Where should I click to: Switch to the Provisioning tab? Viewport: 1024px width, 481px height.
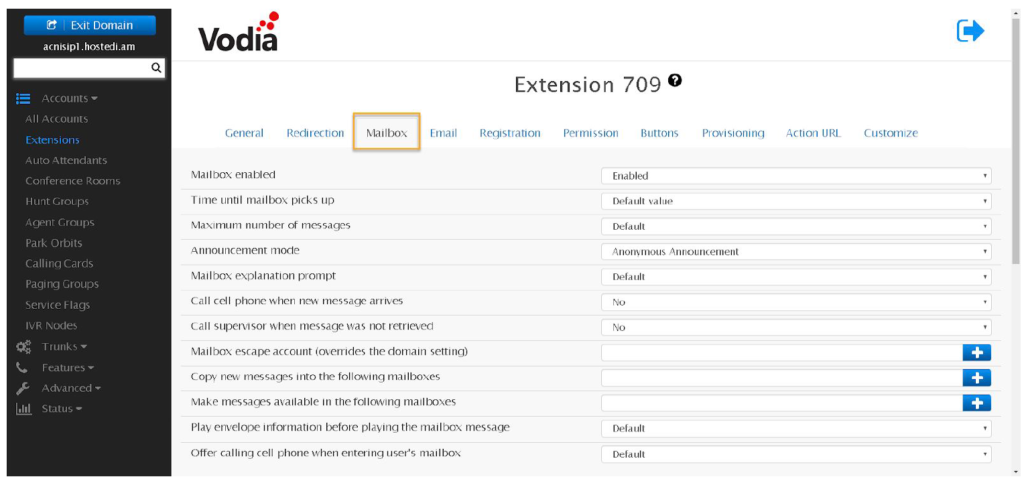tap(732, 133)
